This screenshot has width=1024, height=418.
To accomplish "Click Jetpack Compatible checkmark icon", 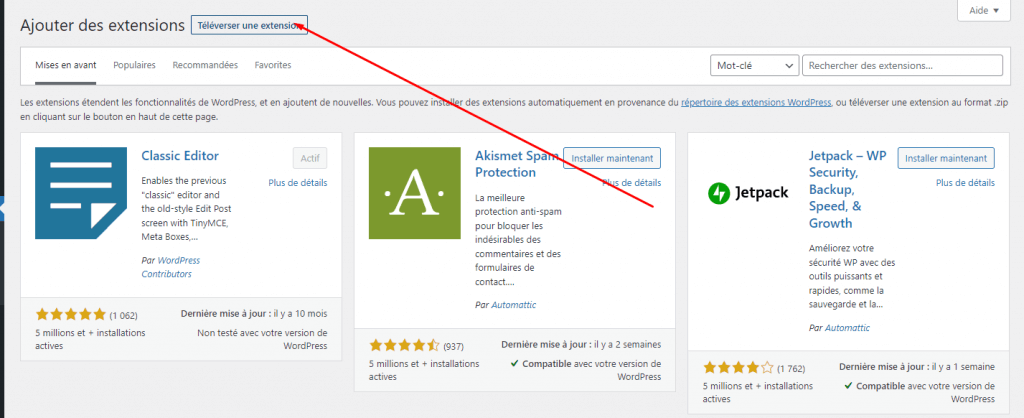I will (848, 387).
